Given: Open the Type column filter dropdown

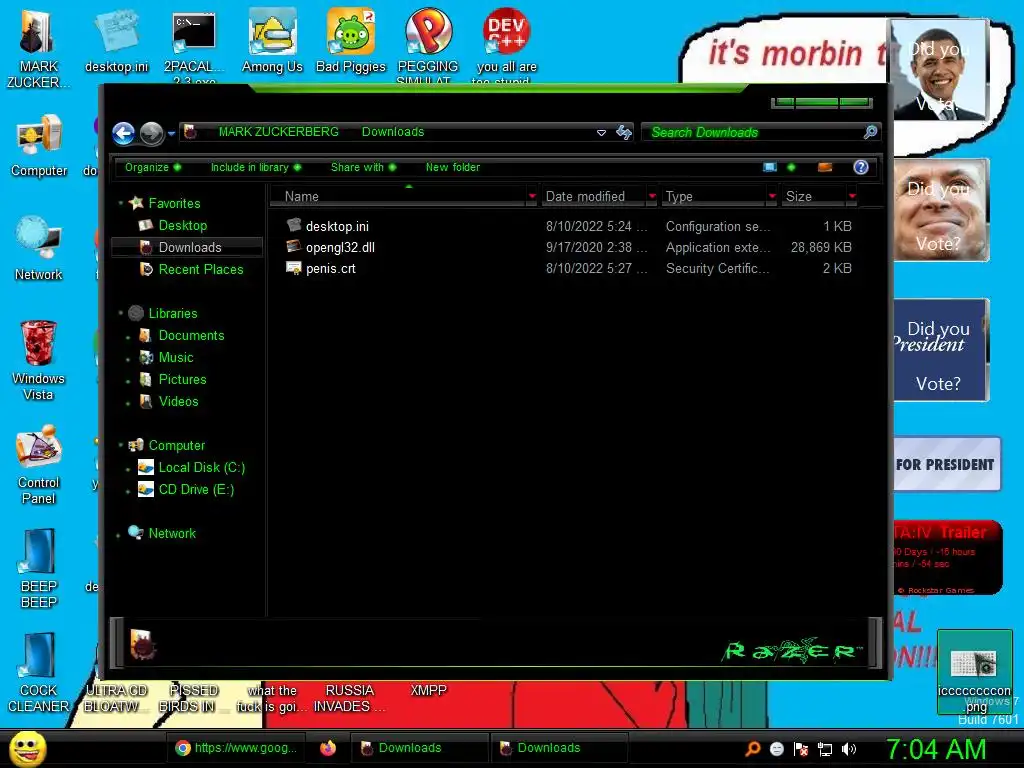Looking at the screenshot, I should [x=773, y=197].
